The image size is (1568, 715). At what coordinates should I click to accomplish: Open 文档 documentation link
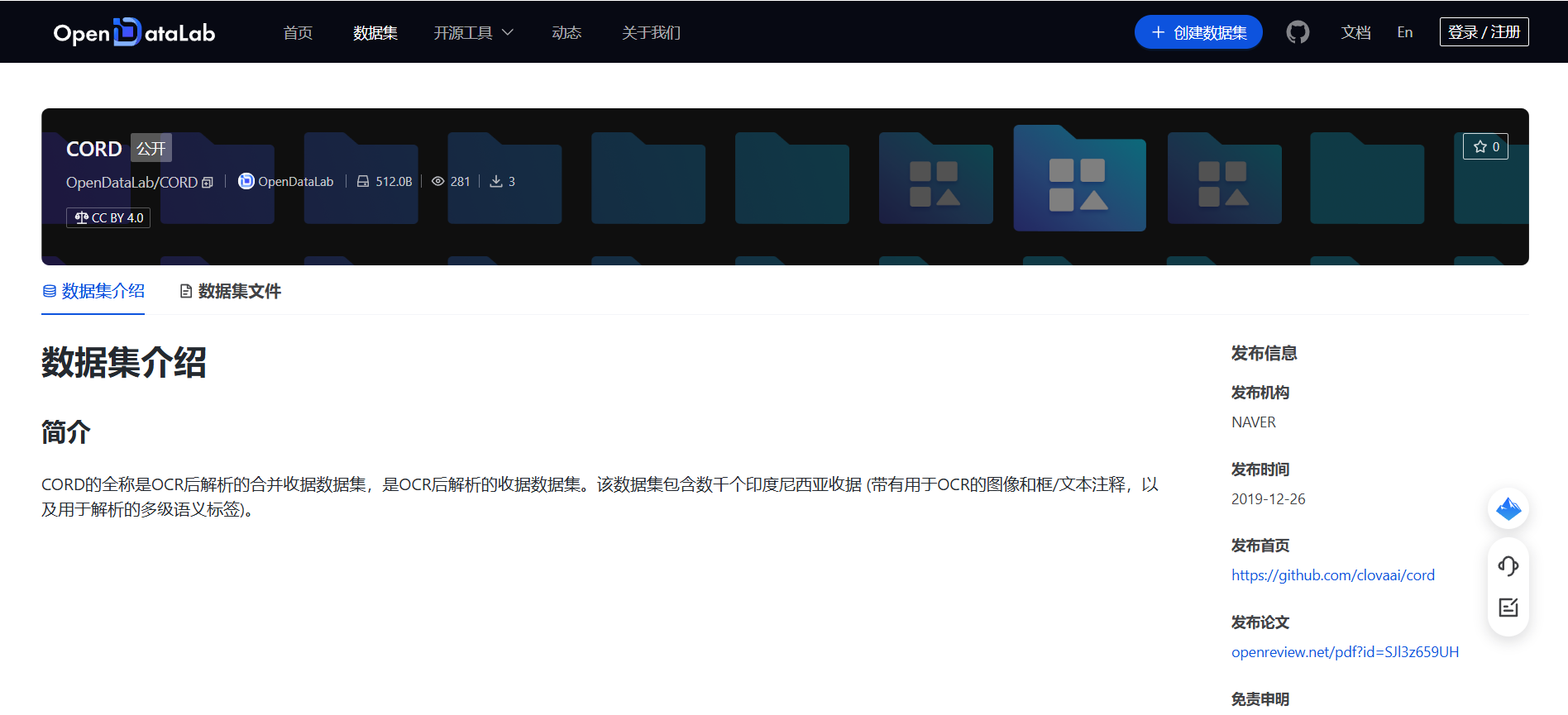pyautogui.click(x=1355, y=32)
